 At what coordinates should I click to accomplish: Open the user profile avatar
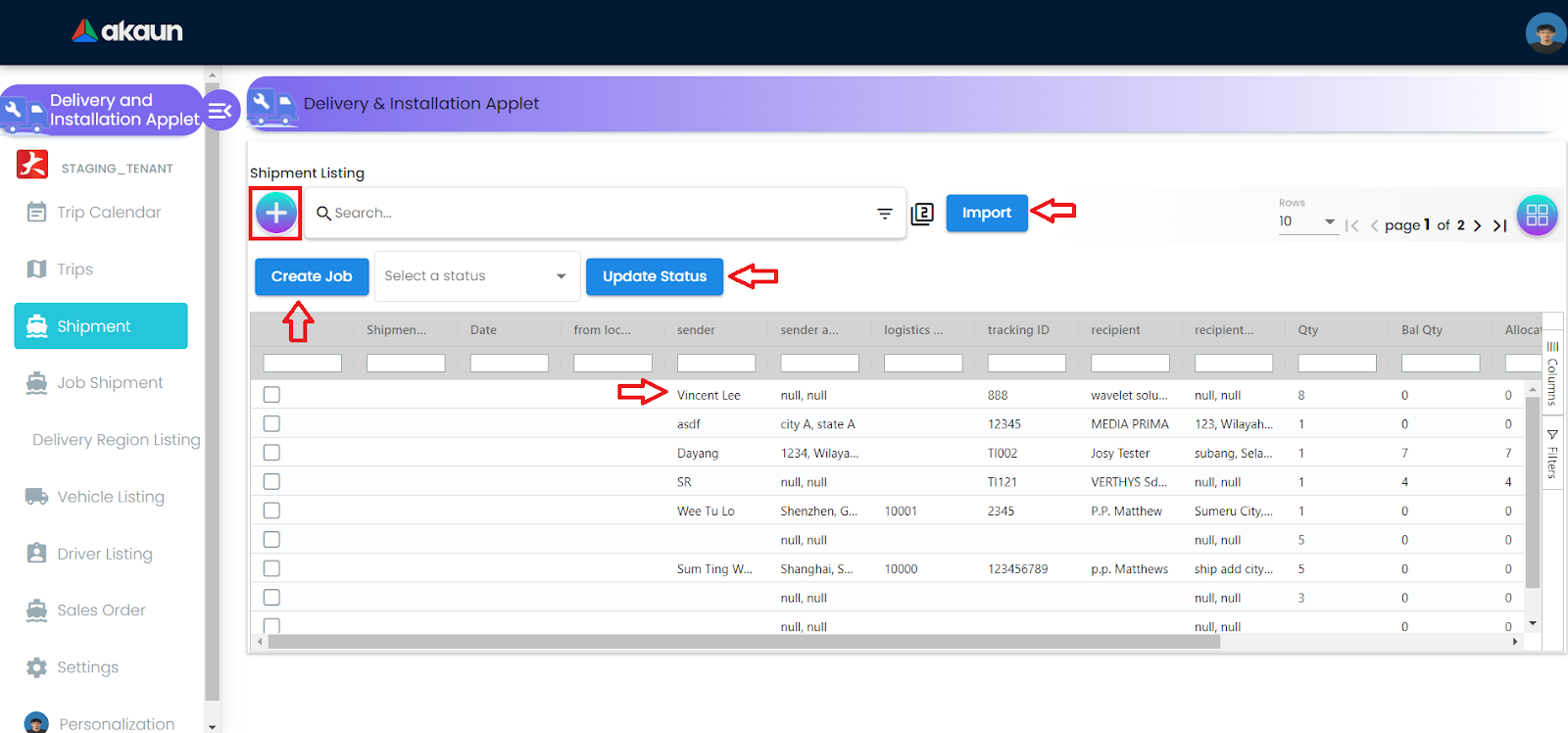[1544, 33]
